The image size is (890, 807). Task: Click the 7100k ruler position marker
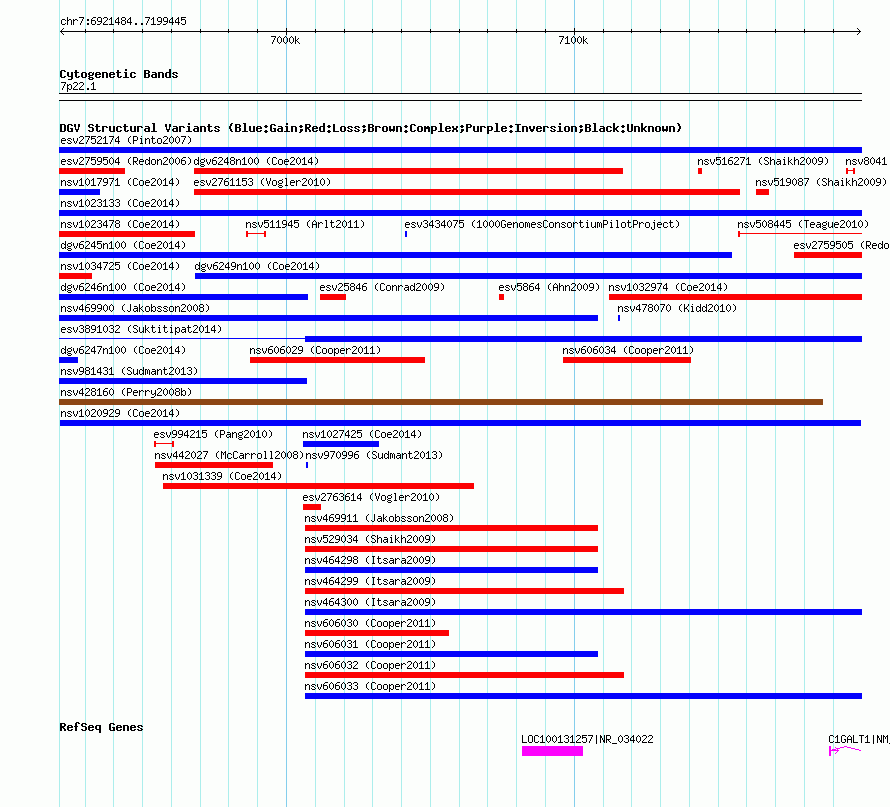[573, 40]
